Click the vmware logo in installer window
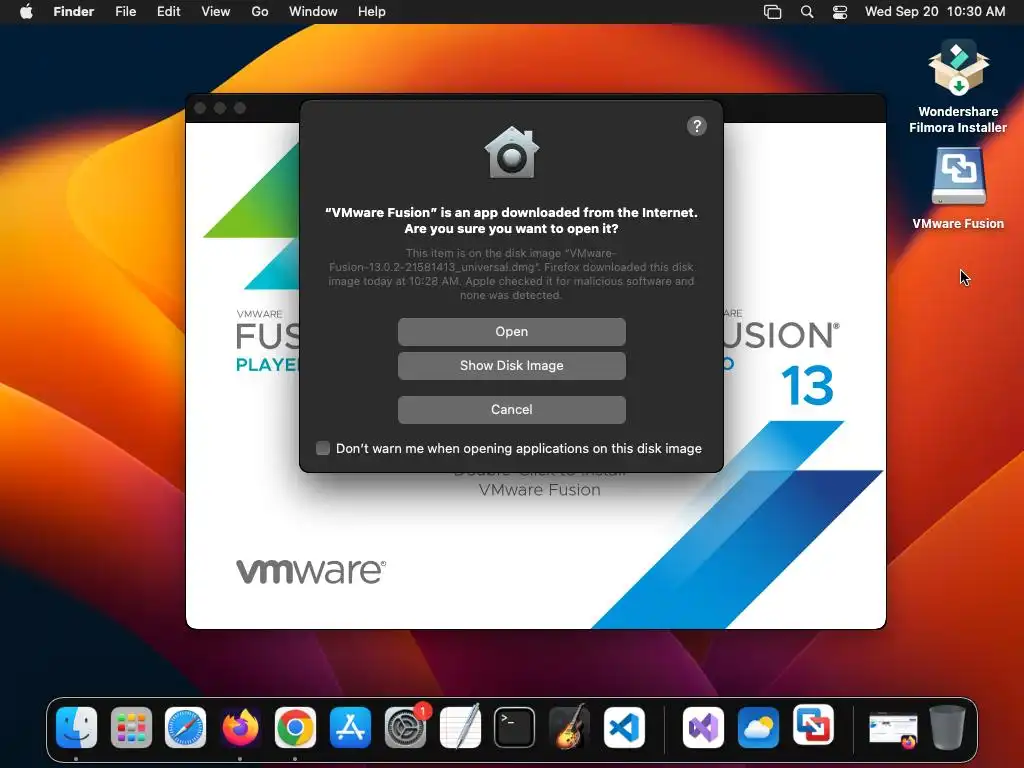This screenshot has height=768, width=1024. 311,571
